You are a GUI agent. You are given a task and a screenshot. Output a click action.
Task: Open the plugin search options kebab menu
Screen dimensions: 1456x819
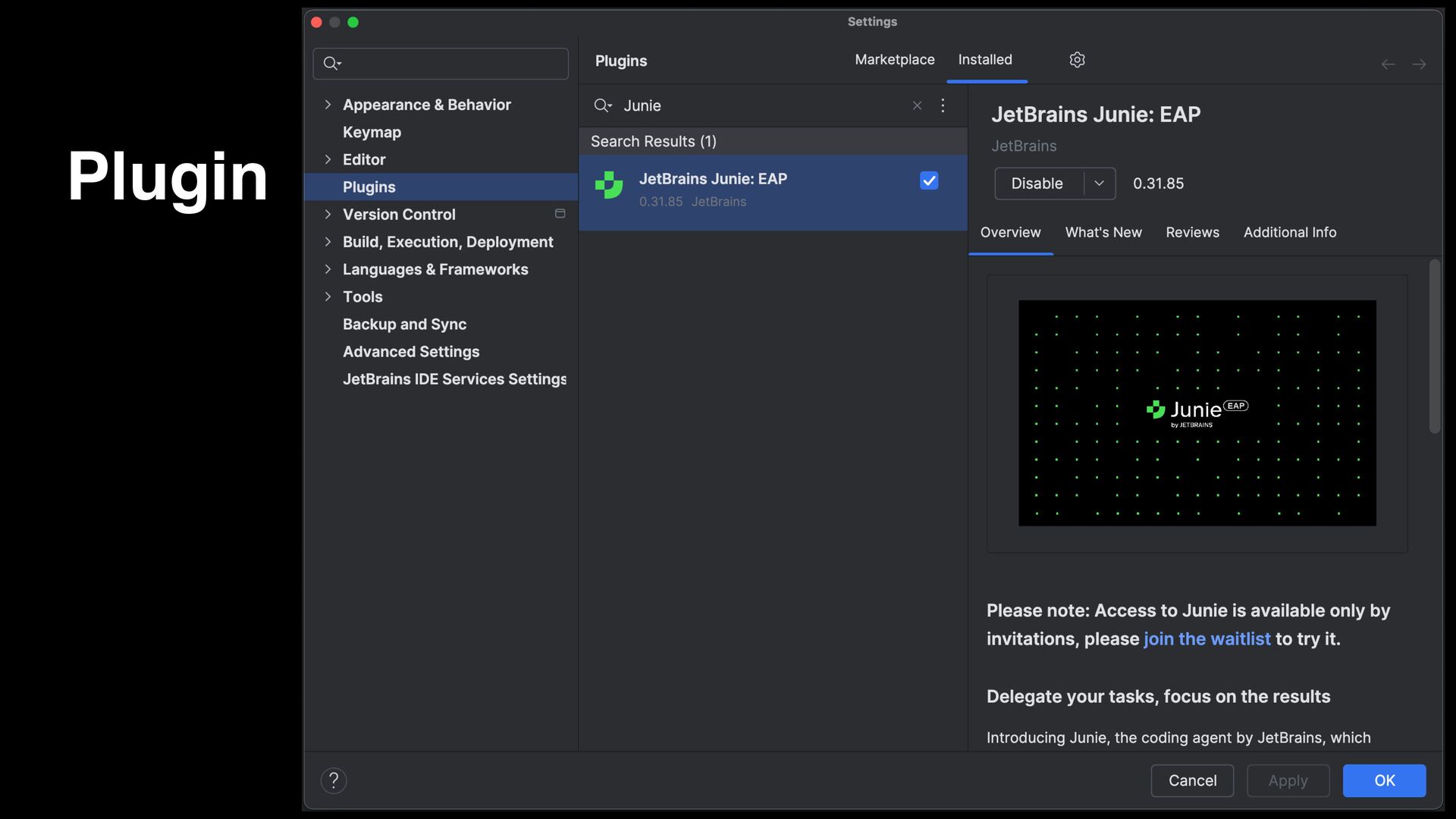pos(943,105)
